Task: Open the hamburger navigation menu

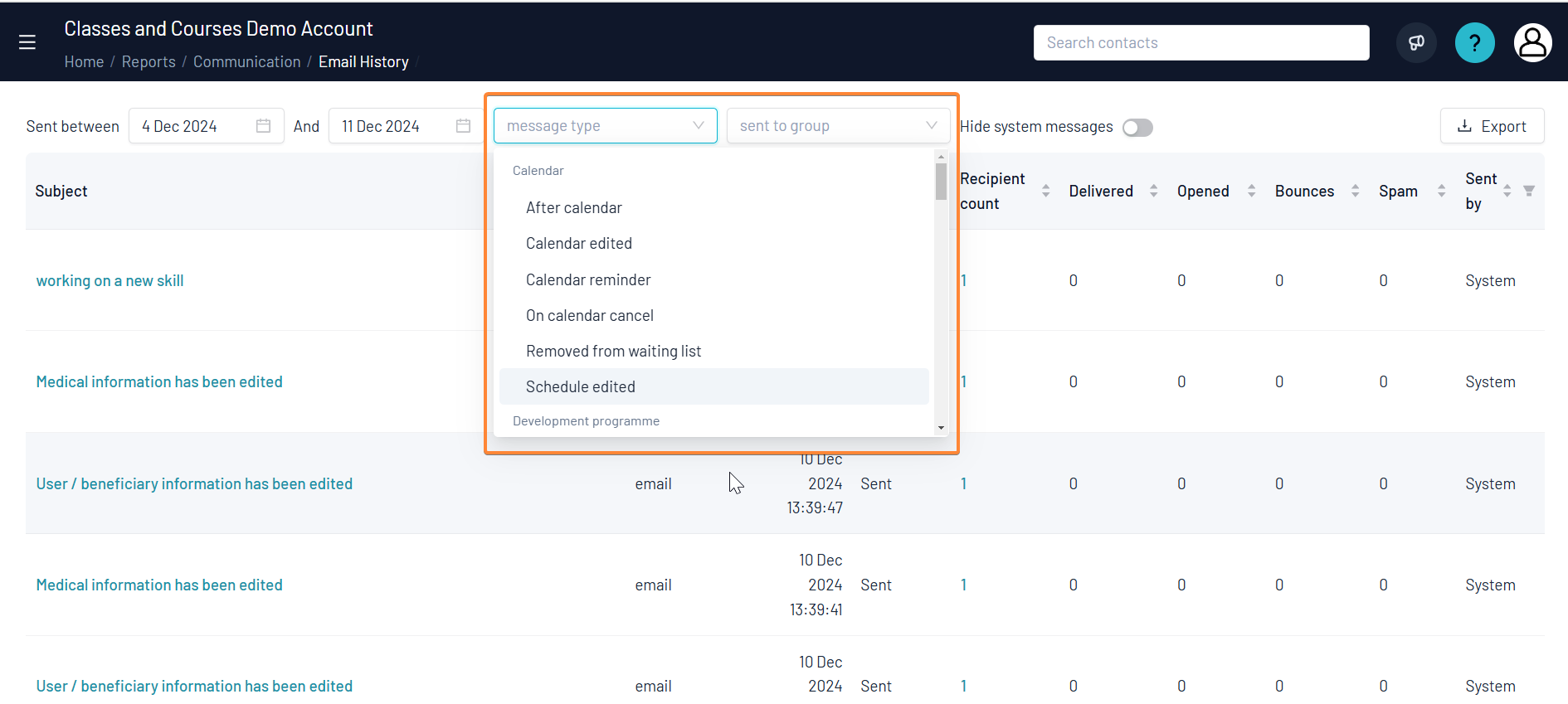Action: click(x=27, y=42)
